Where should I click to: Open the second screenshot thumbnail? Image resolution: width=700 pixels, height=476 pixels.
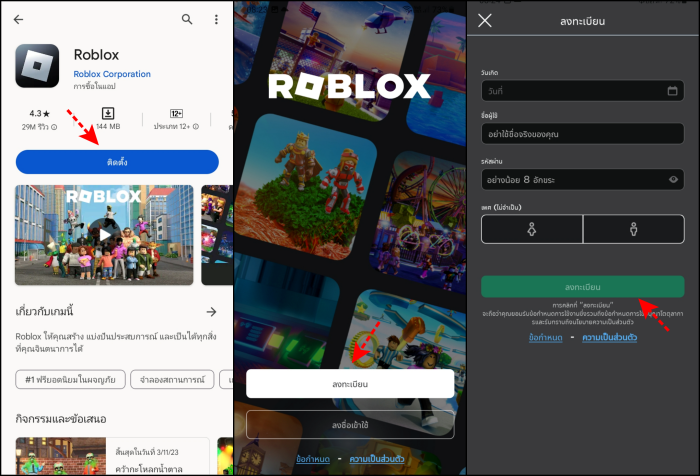217,235
